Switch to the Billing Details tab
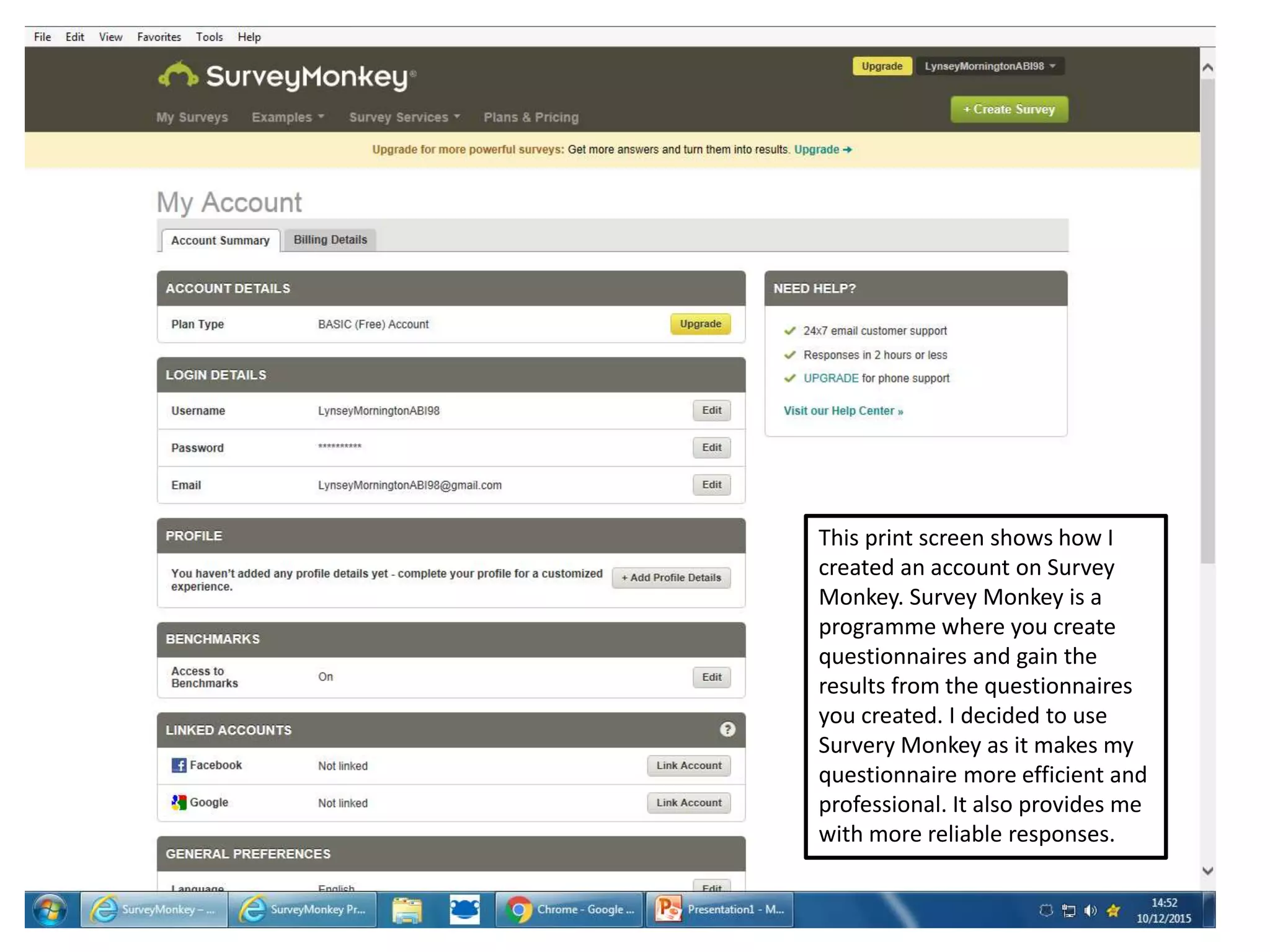This screenshot has height=952, width=1270. (x=330, y=240)
